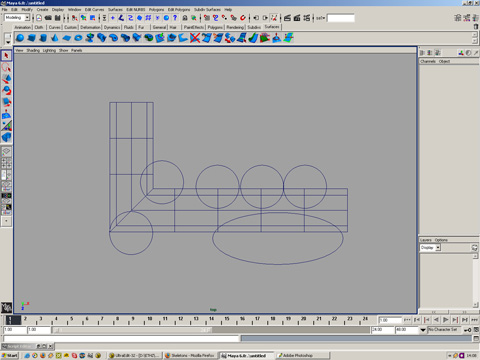
Task: Create a NURBS sphere from the shelf
Action: (20, 38)
